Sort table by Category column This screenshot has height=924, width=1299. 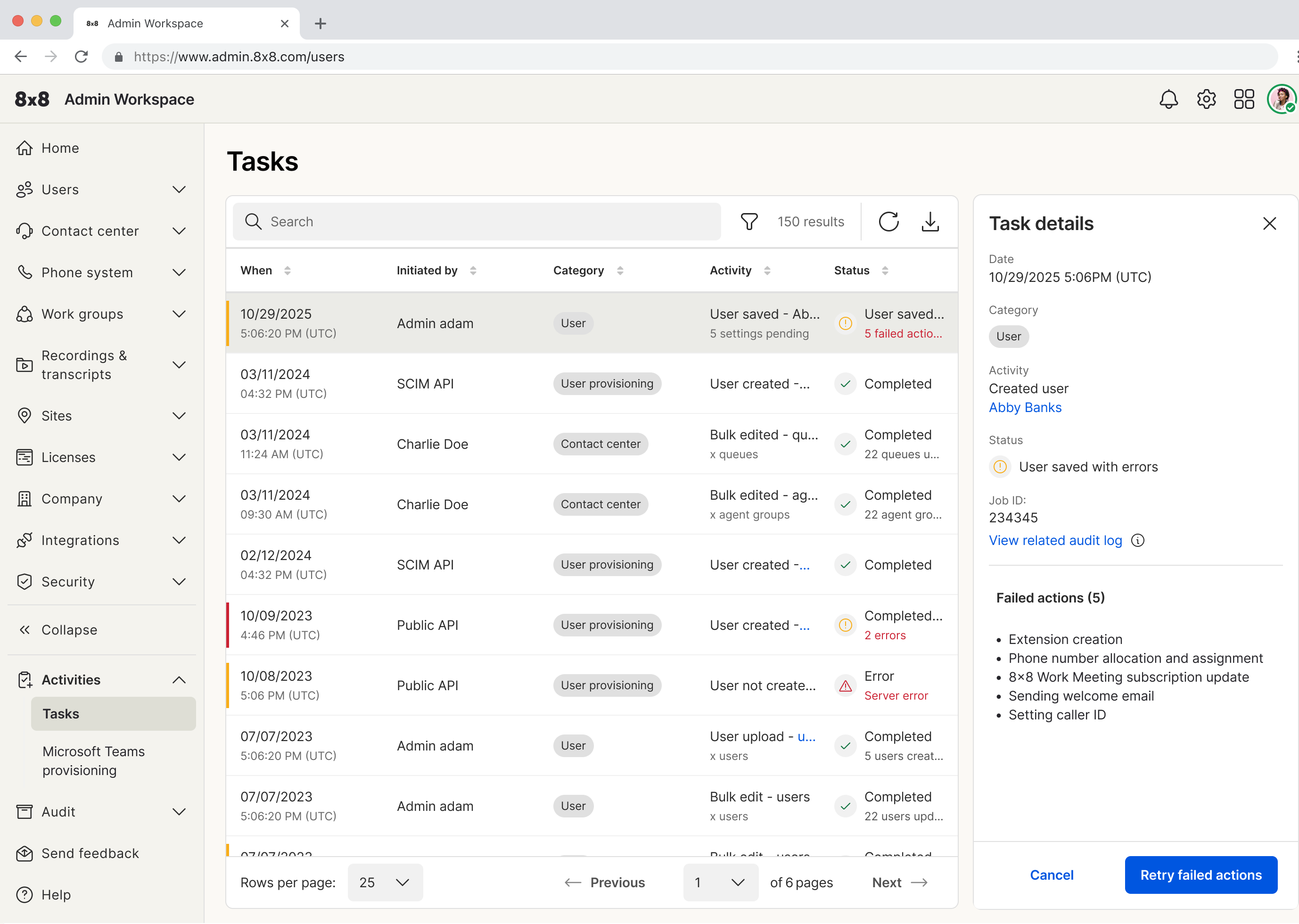620,270
